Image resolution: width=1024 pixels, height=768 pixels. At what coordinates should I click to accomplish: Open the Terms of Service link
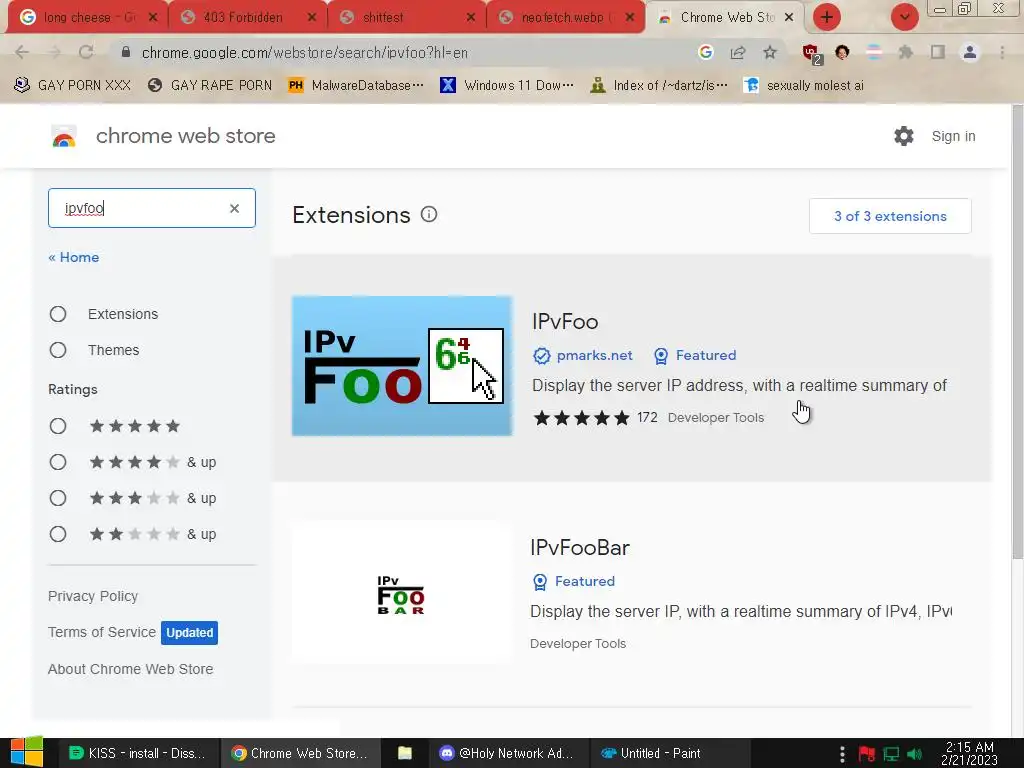coord(102,632)
